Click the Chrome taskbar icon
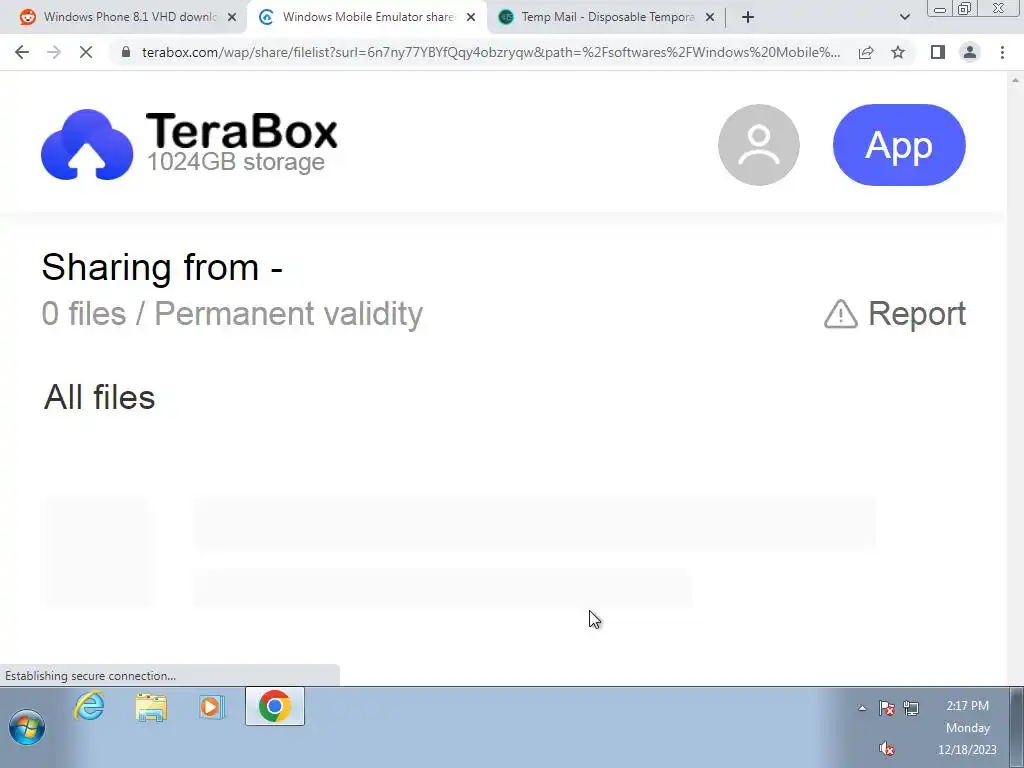The image size is (1024, 768). 274,706
